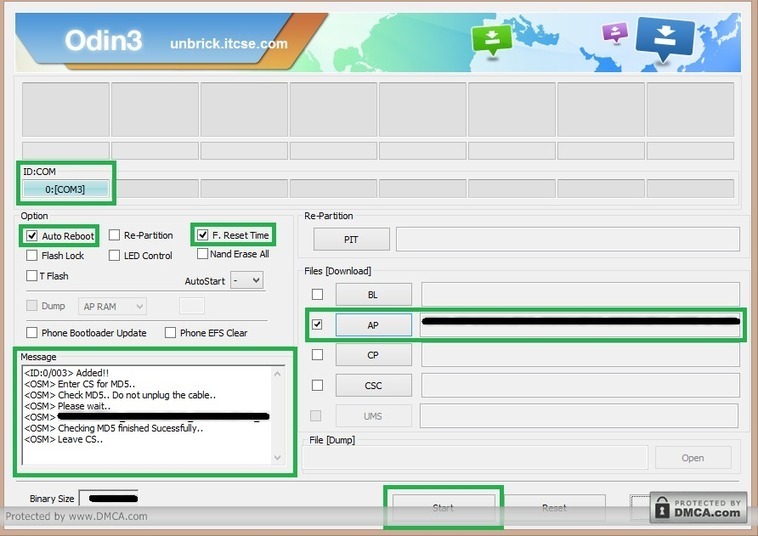This screenshot has width=758, height=536.
Task: Click the PIT file path field
Action: 568,239
